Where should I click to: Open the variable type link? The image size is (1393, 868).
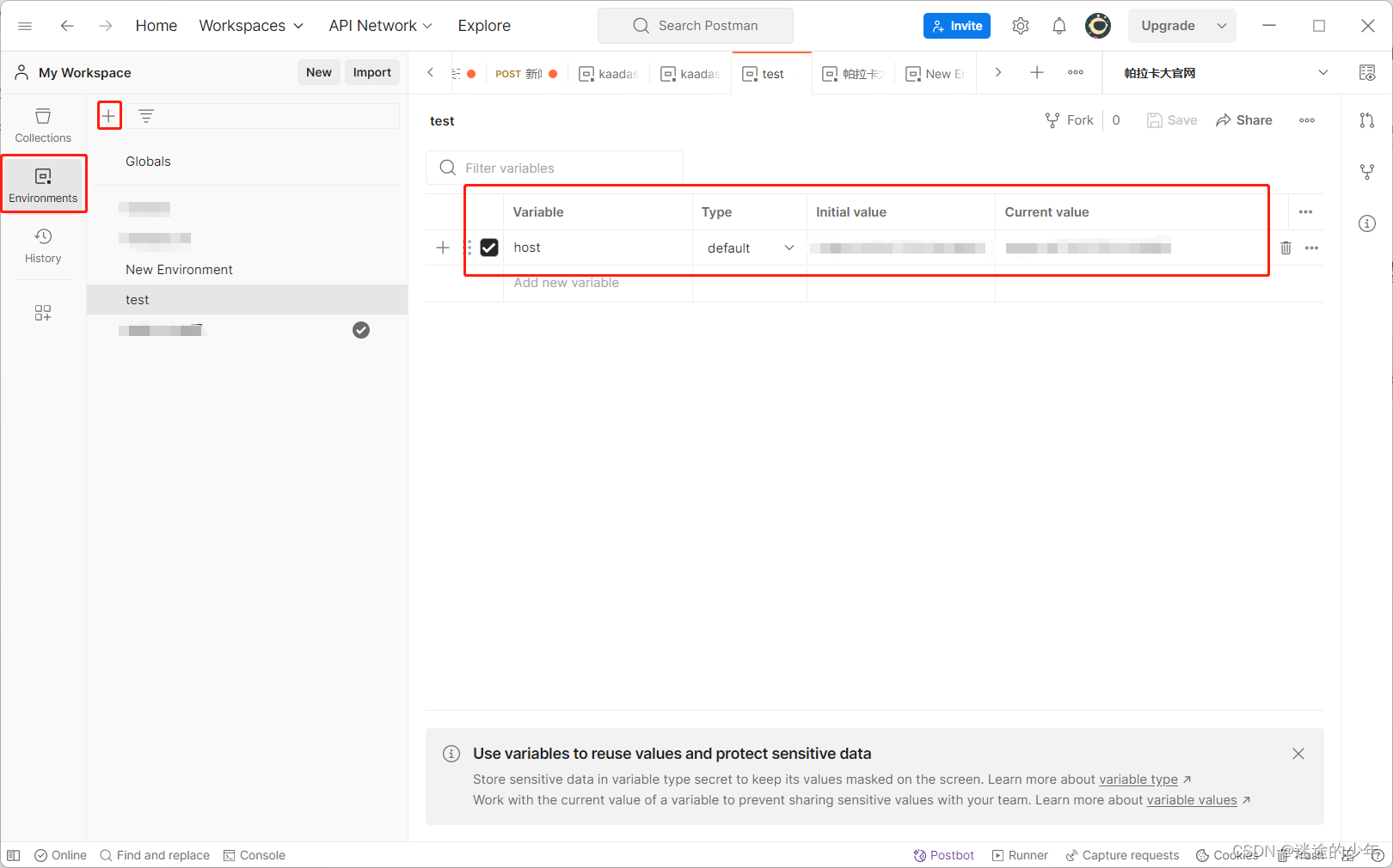[x=1138, y=779]
